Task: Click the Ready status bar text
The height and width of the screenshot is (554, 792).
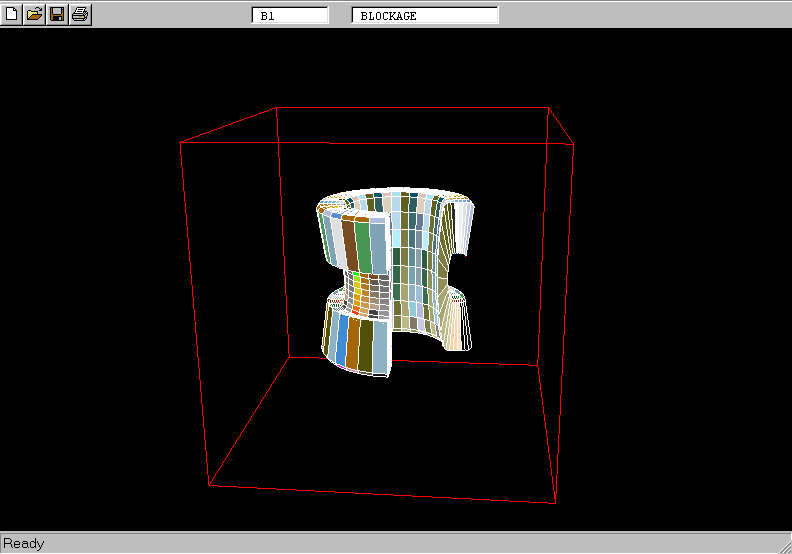Action: tap(24, 544)
